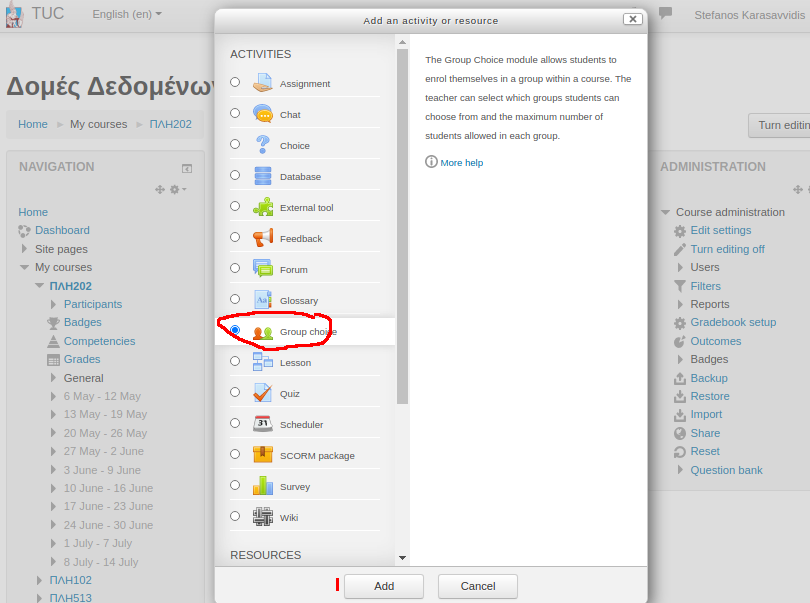Open the English (en) language dropdown
This screenshot has width=810, height=603.
pos(126,14)
